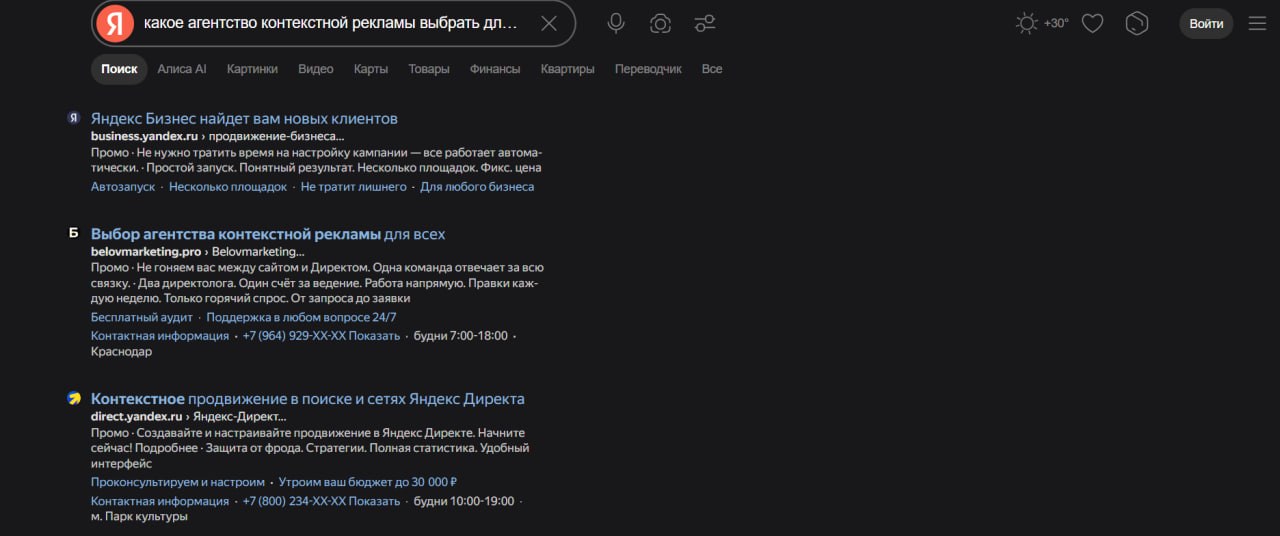Open the Не тратит лишнего sitelink
The height and width of the screenshot is (536, 1280).
coord(354,187)
